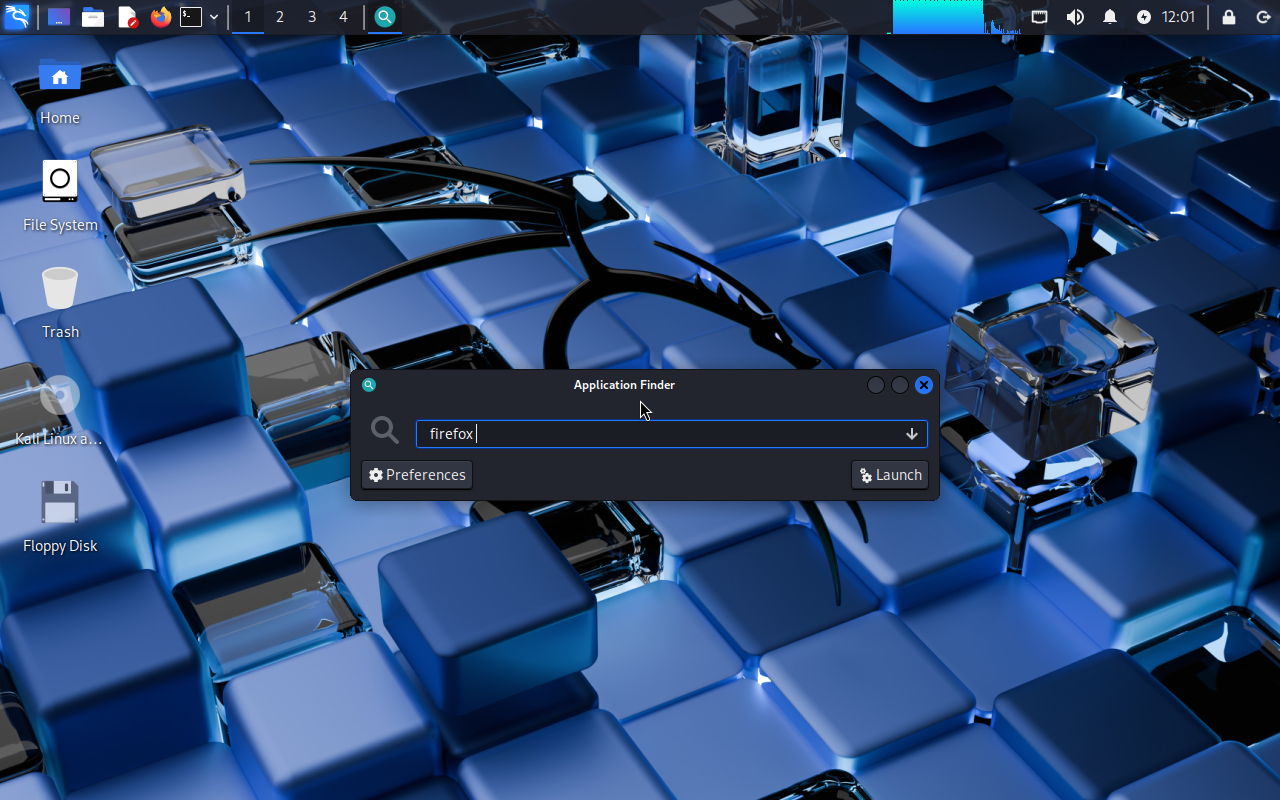Click the Show Desktop panel icon

tap(59, 17)
